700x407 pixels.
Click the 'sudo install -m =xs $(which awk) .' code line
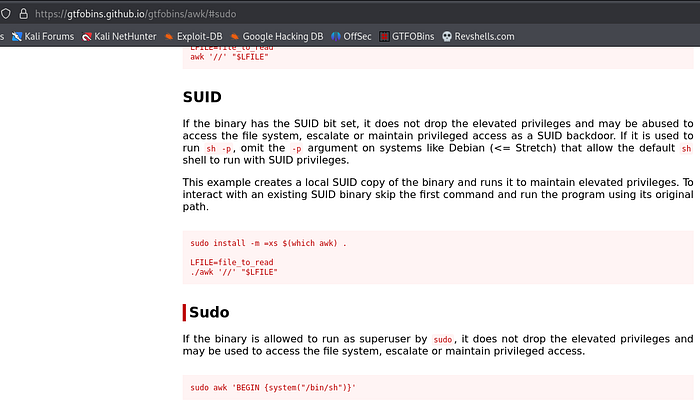tap(268, 243)
